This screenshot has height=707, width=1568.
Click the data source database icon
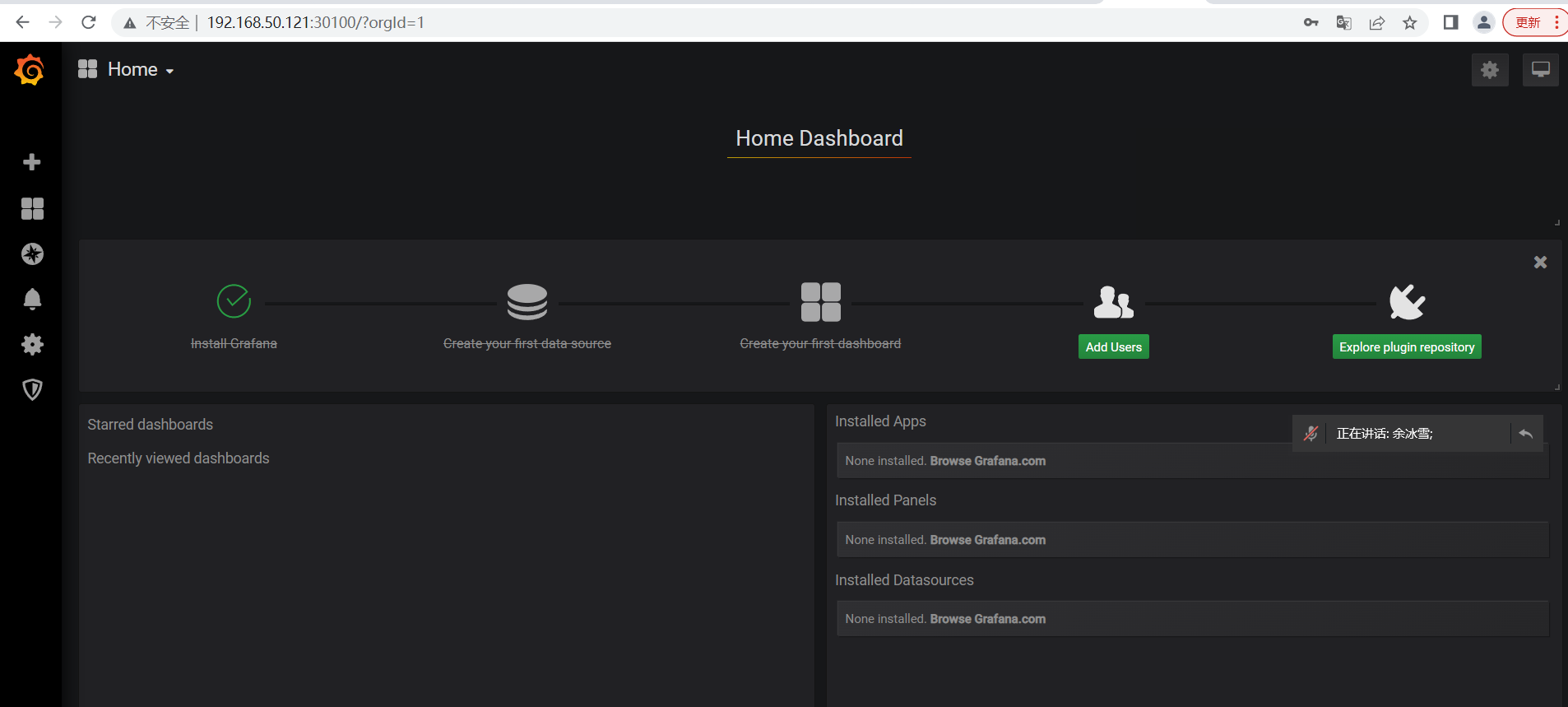527,302
